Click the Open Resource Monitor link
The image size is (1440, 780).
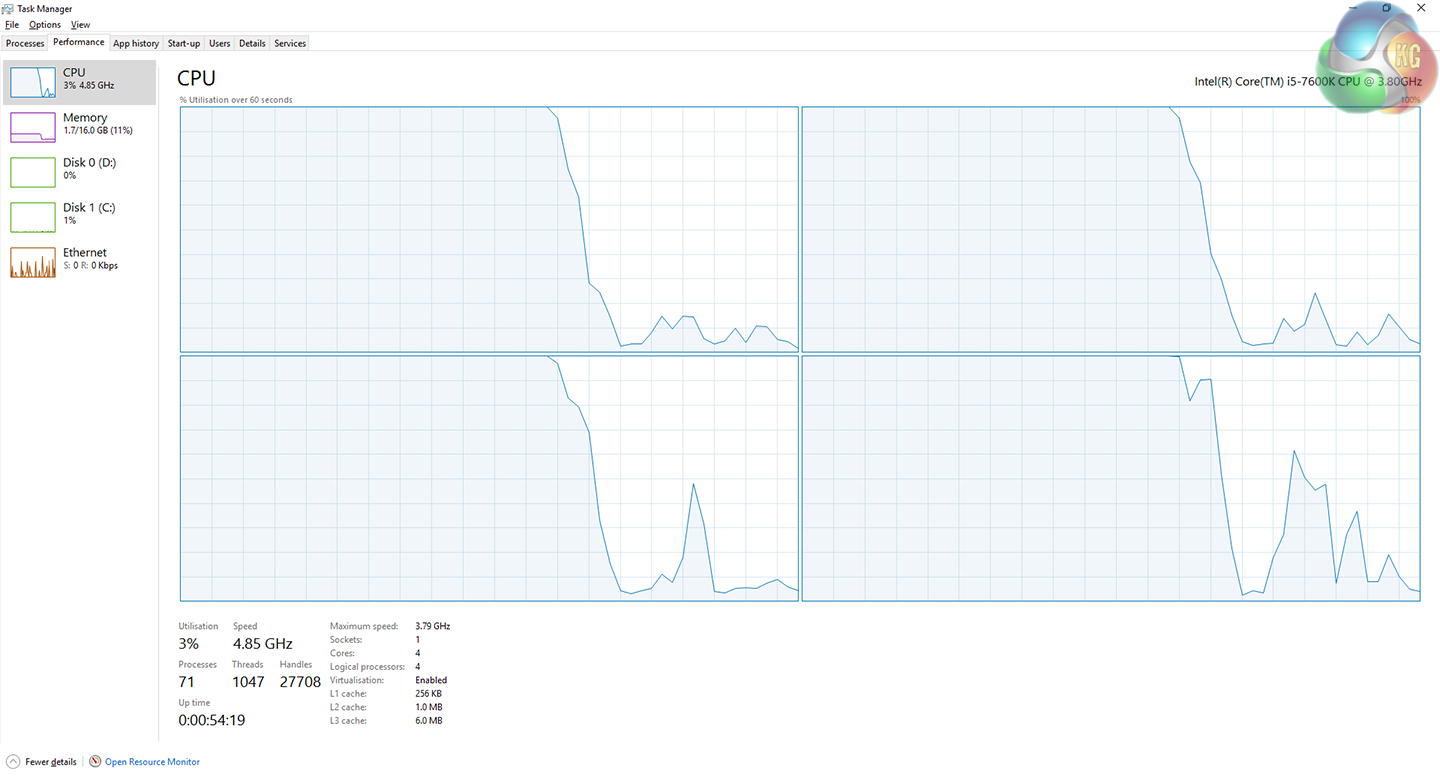pos(152,762)
